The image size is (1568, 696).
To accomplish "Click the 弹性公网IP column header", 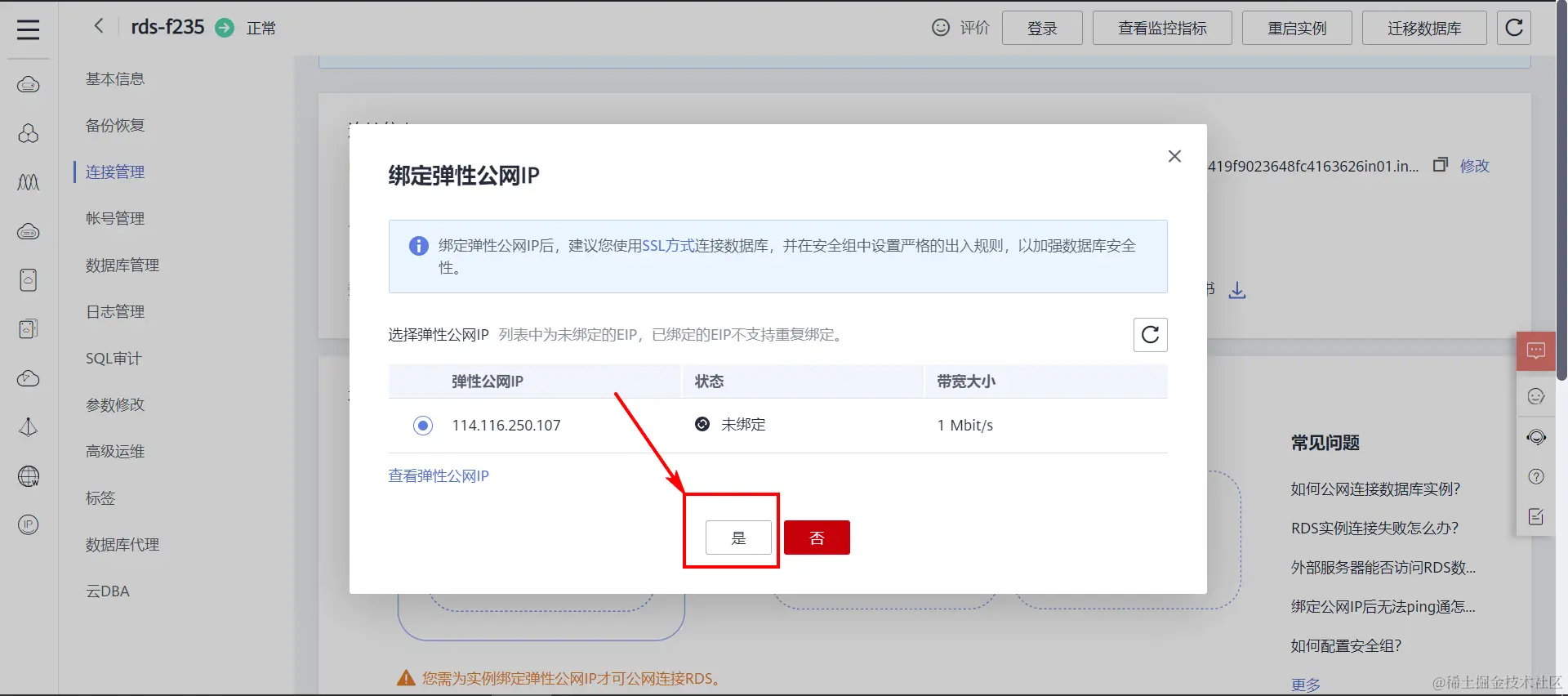I will [x=488, y=381].
